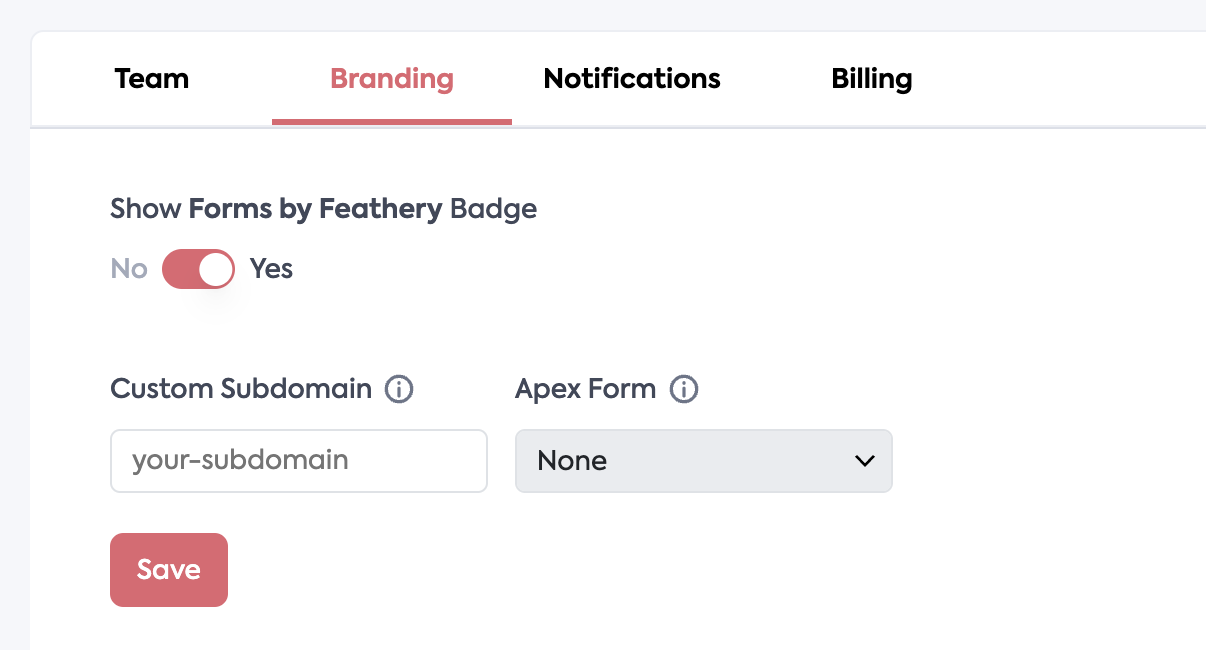1206x650 pixels.
Task: Open the Apex Form dropdown
Action: (x=703, y=461)
